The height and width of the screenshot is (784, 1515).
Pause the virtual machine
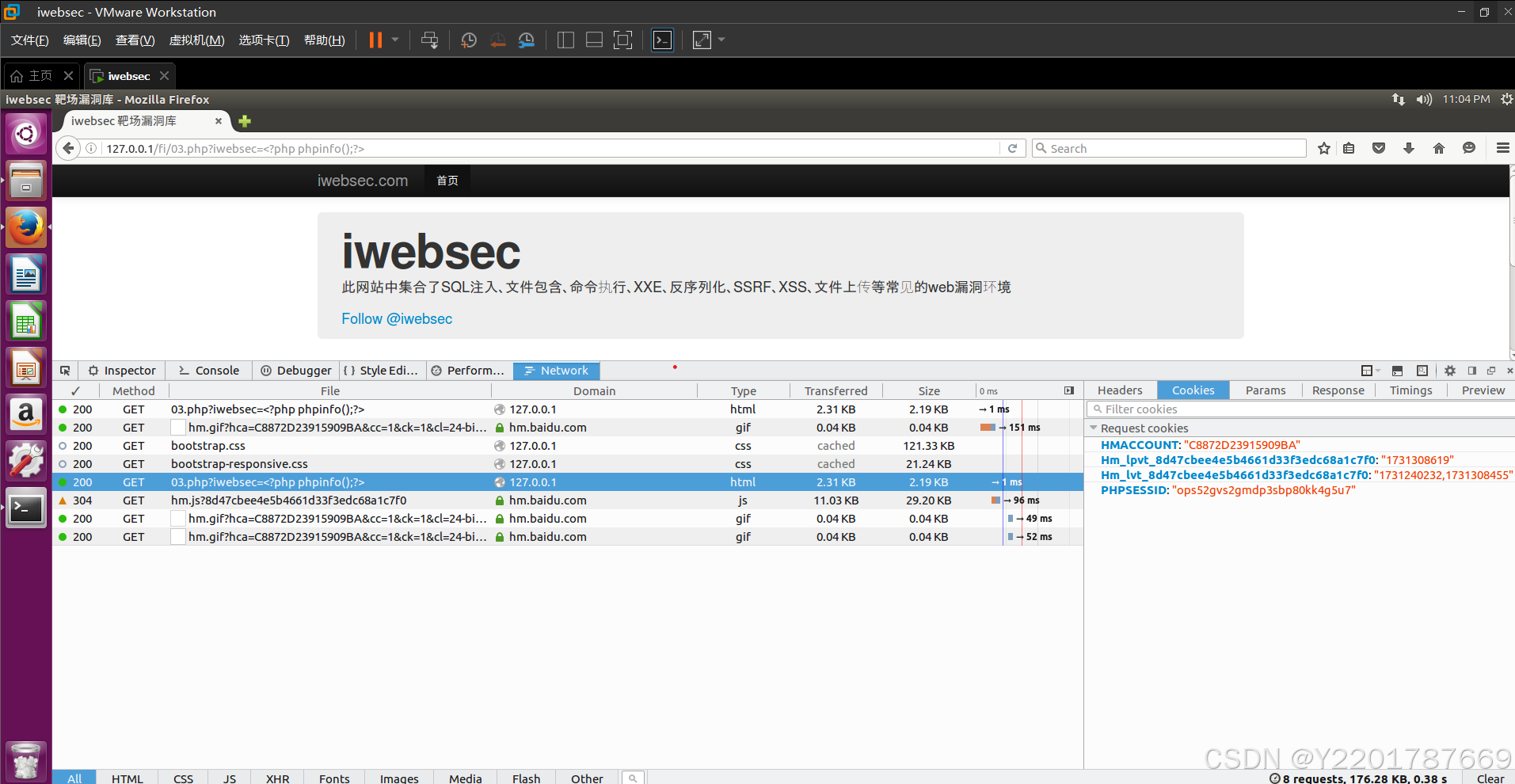374,40
